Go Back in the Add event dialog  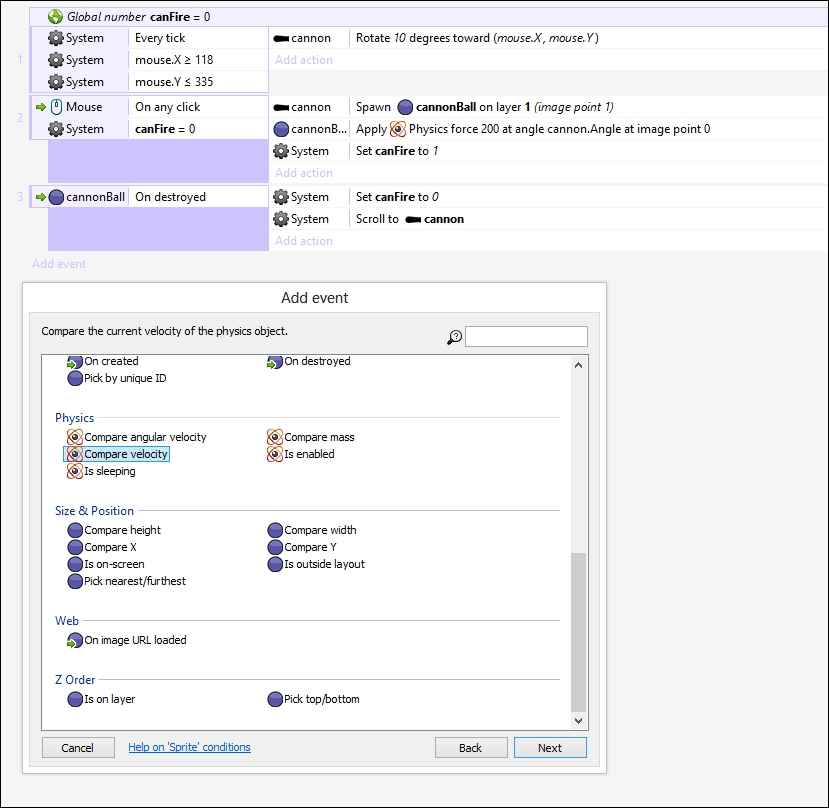(x=471, y=748)
